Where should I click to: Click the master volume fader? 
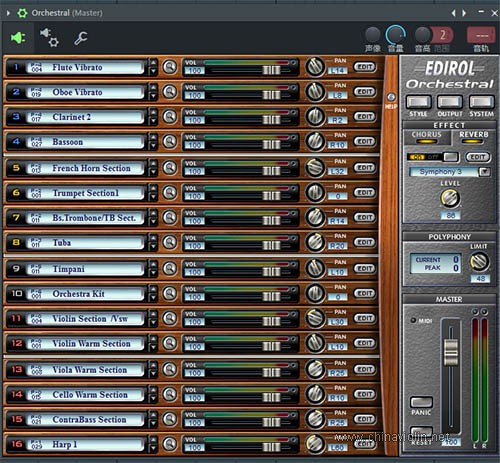coord(451,352)
